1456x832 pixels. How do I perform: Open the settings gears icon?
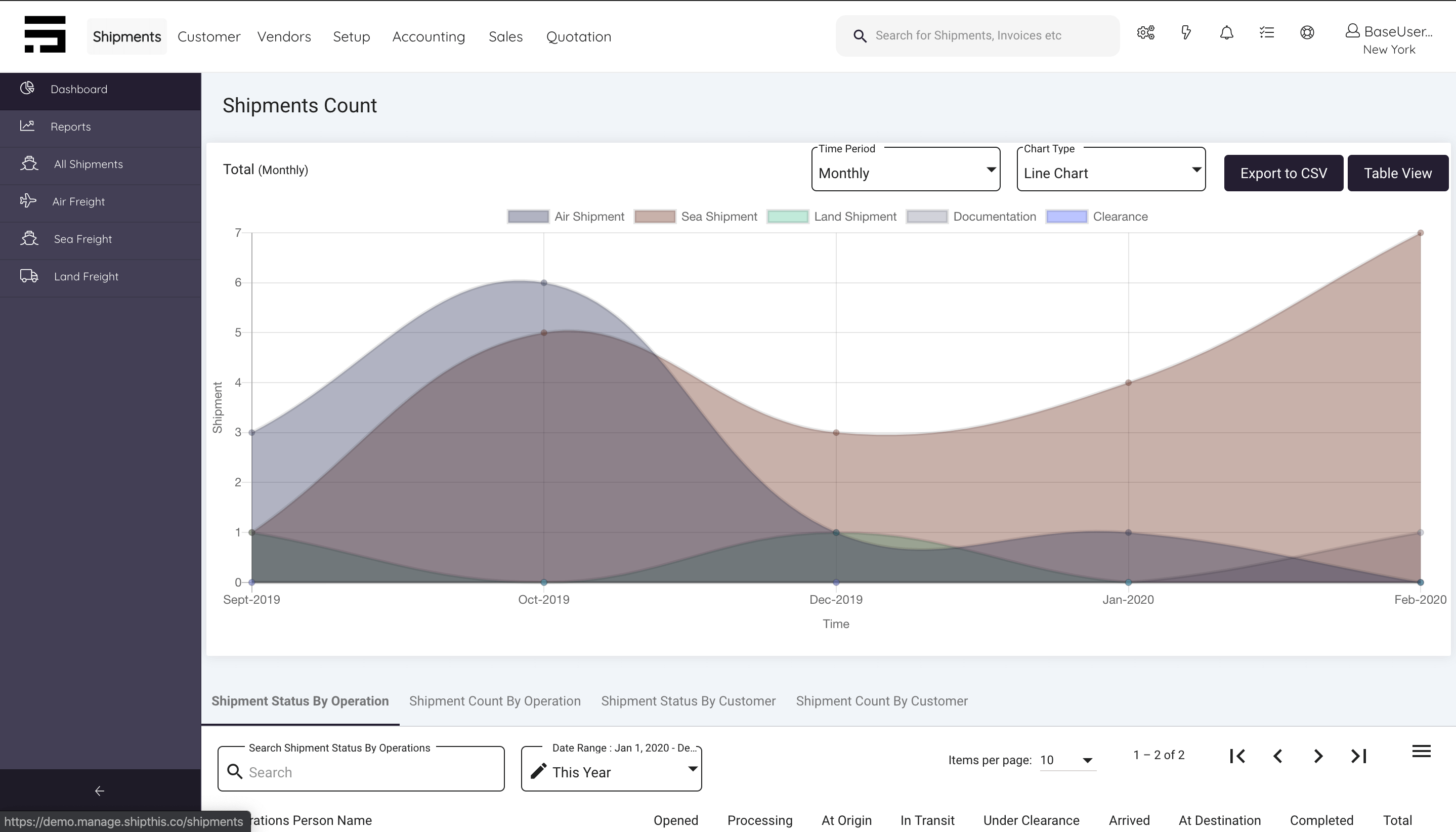pos(1145,32)
